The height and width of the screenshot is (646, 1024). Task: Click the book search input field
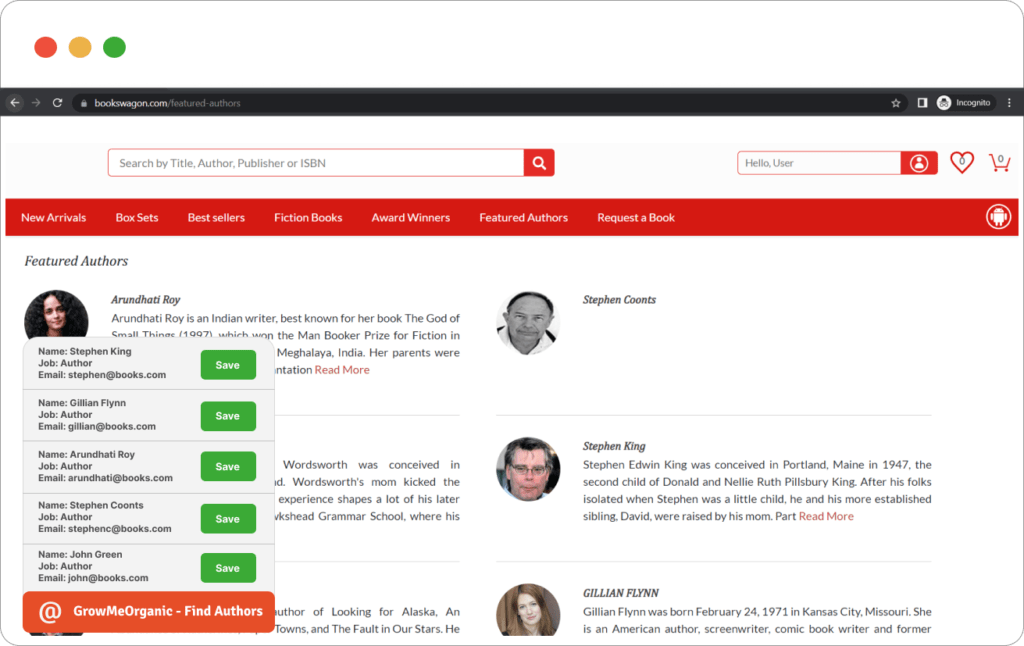click(316, 163)
